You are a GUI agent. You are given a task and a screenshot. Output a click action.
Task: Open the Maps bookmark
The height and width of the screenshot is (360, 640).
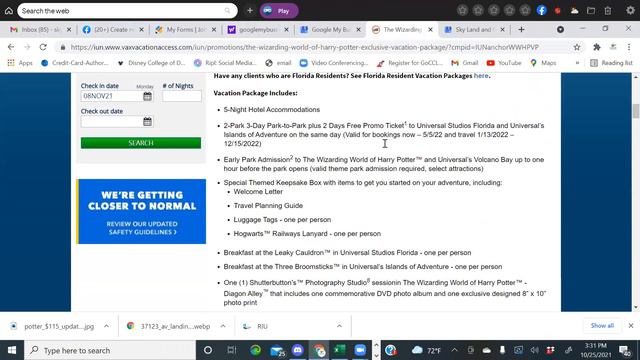(x=543, y=63)
